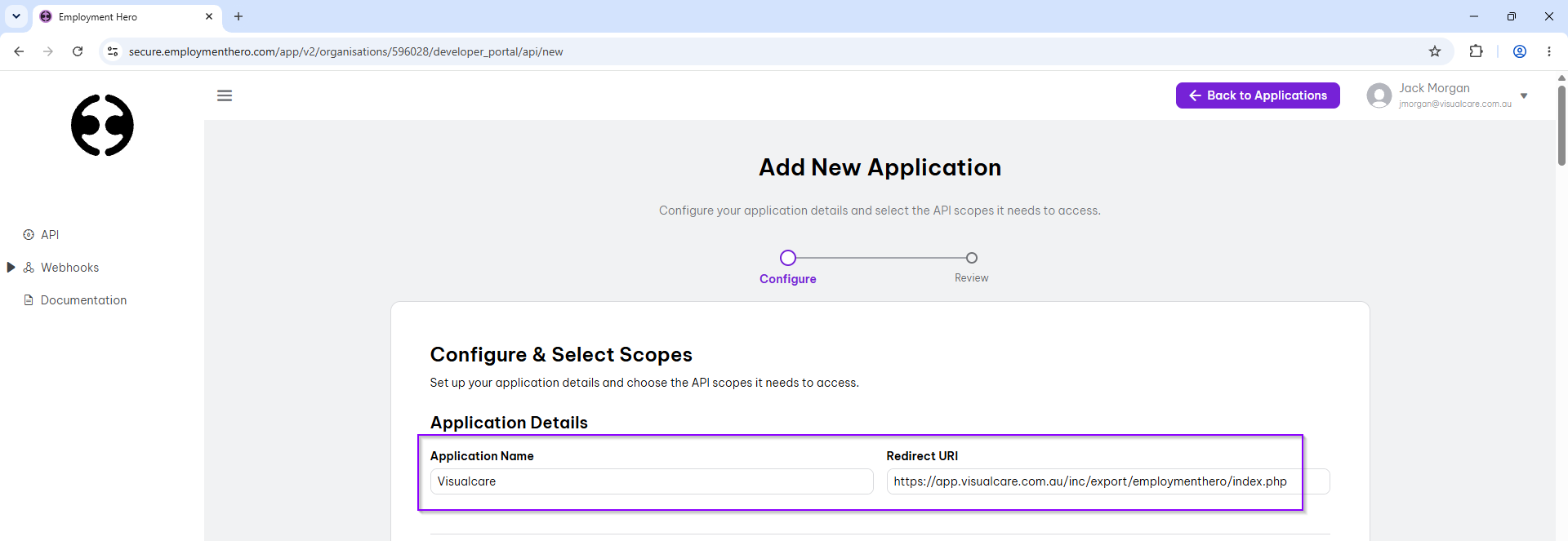Click the jmorgan@visualcare.com.au email text
Viewport: 1568px width, 541px height.
pos(1455,104)
